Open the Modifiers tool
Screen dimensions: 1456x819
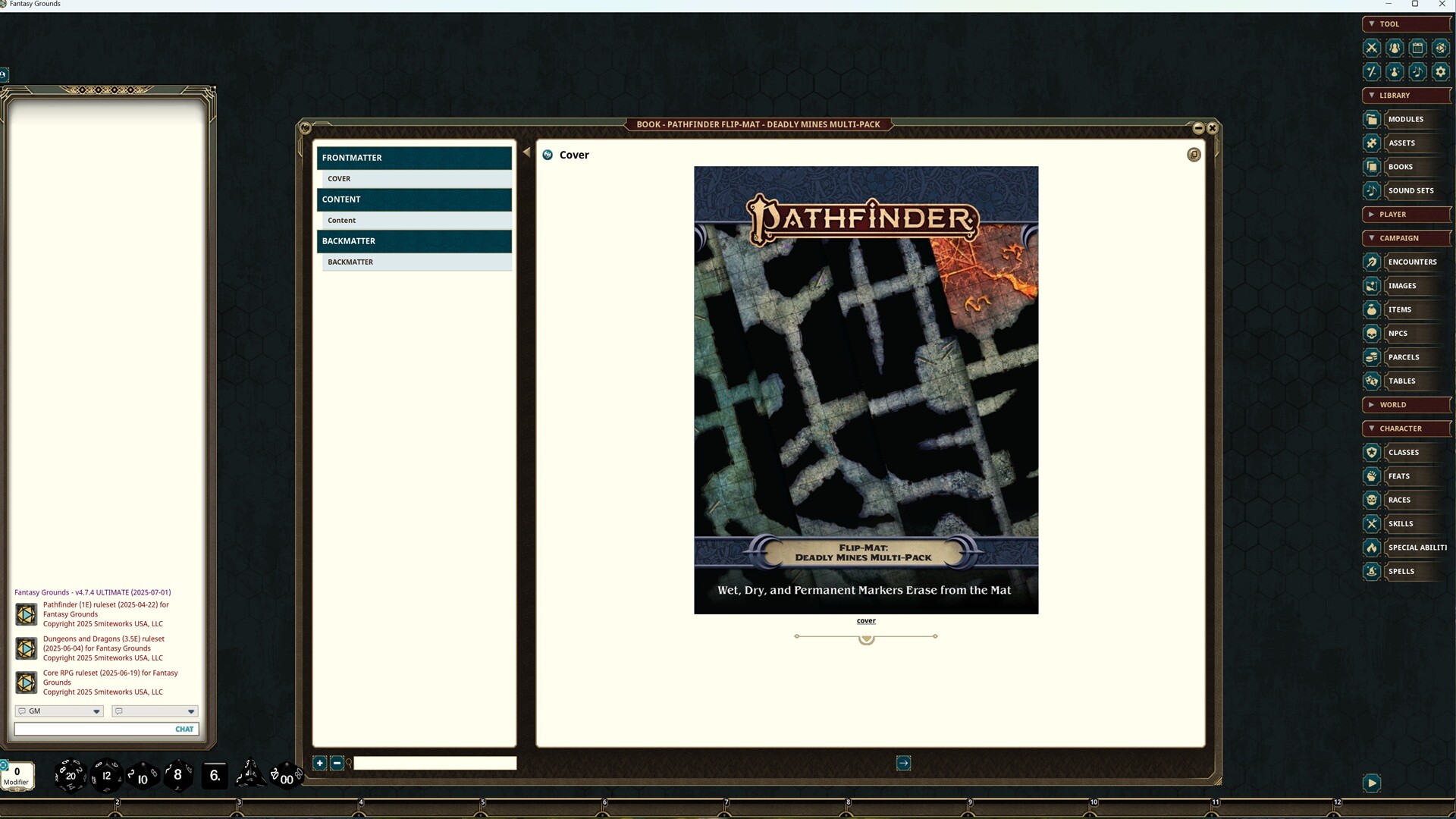[1372, 72]
